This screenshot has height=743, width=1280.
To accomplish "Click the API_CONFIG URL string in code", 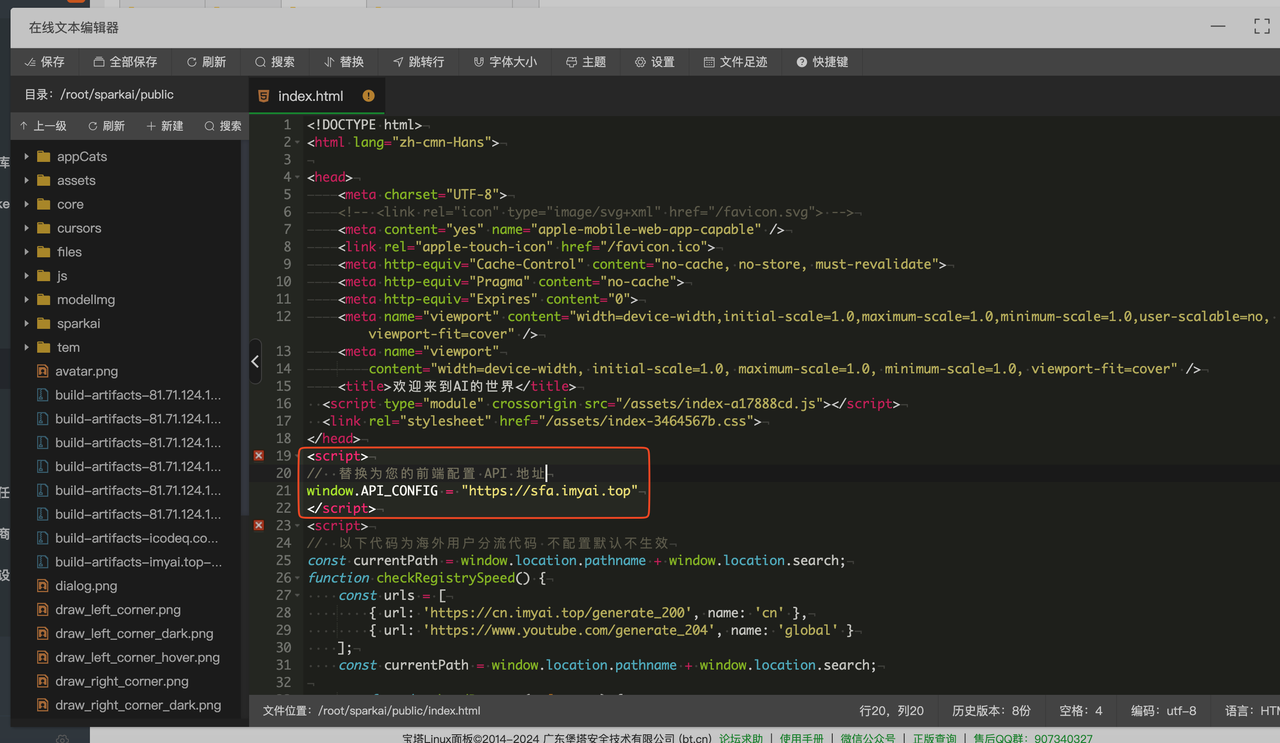I will click(549, 491).
